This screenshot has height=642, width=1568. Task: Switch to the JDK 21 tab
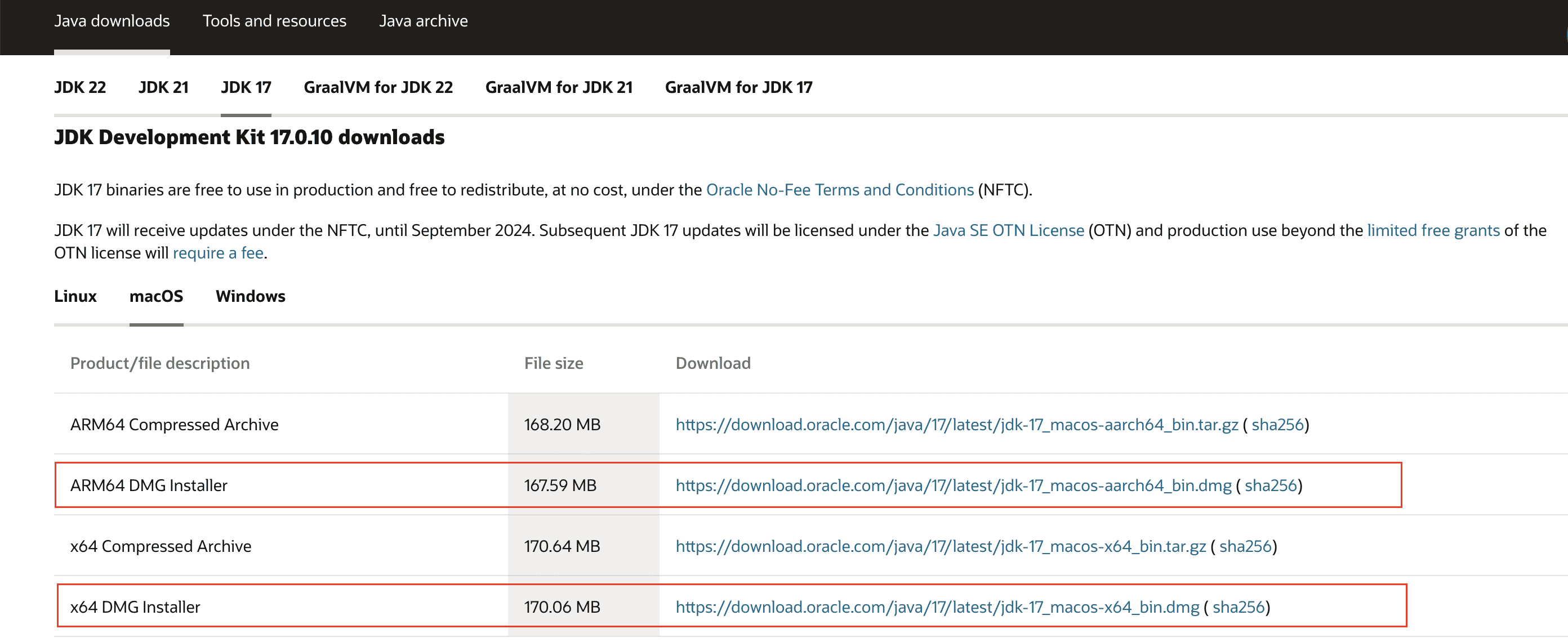click(163, 87)
